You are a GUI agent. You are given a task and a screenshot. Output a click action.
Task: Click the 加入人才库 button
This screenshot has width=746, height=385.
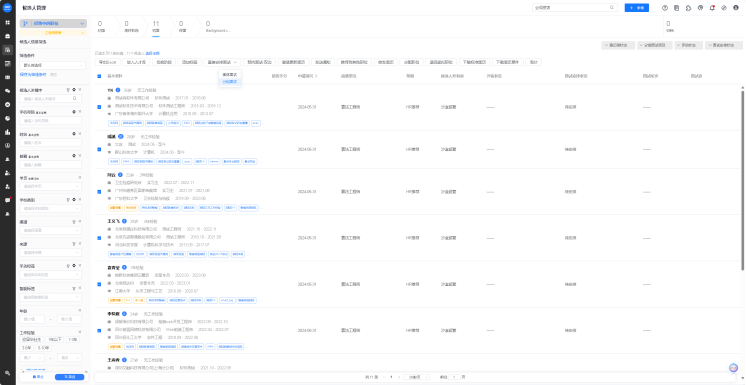[x=137, y=62]
